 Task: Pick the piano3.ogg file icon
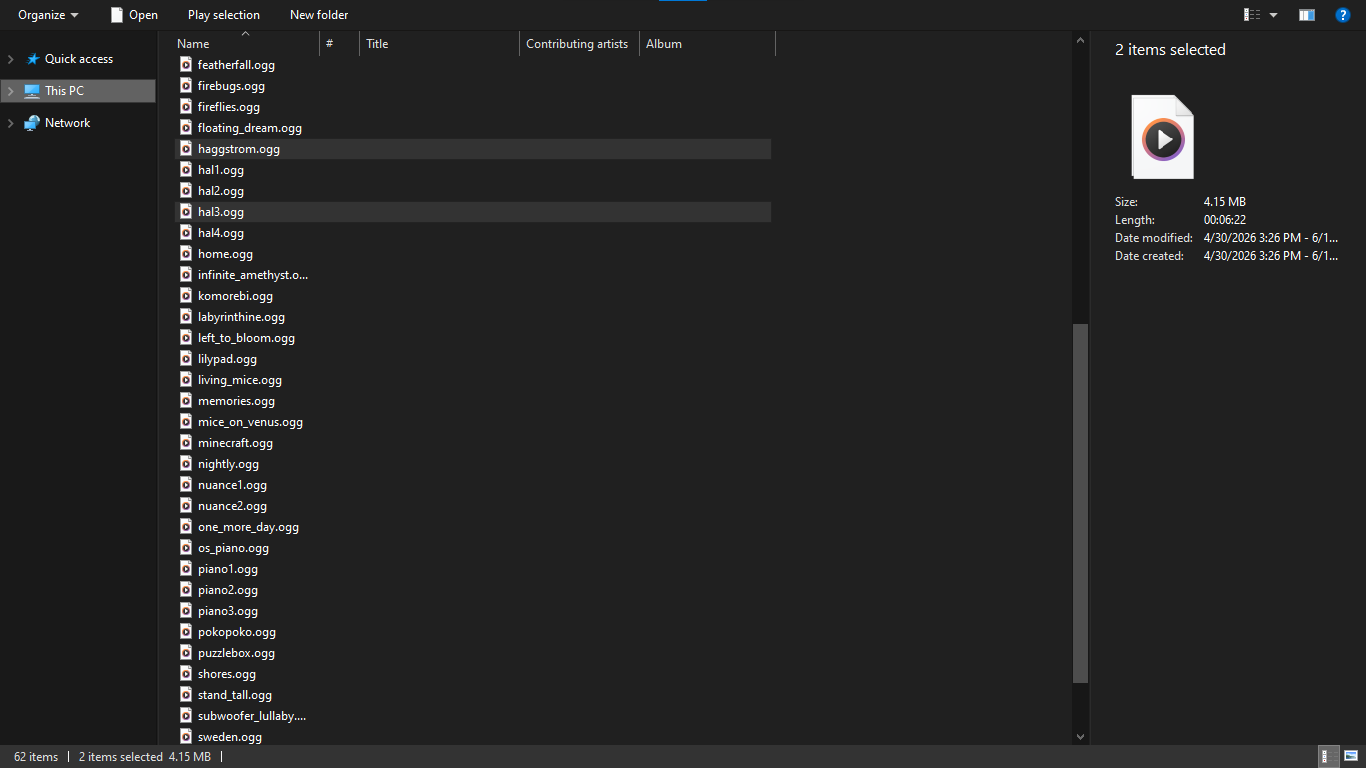pyautogui.click(x=186, y=610)
